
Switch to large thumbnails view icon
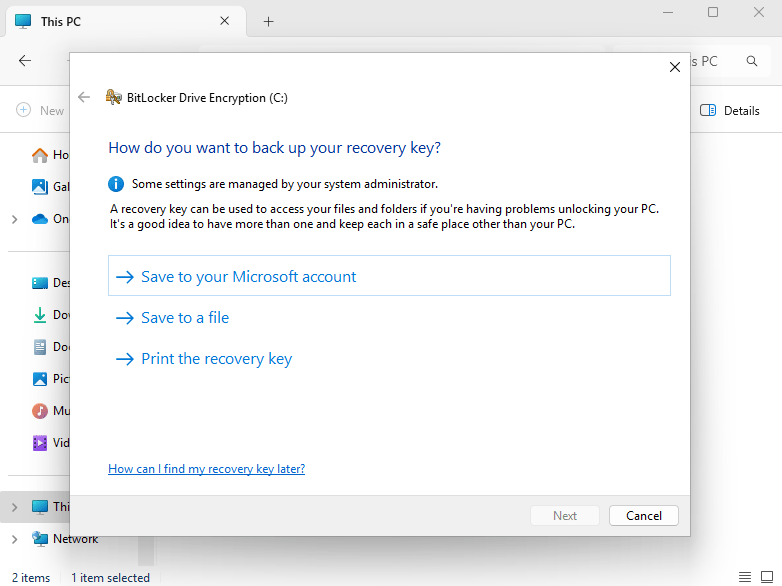point(768,577)
